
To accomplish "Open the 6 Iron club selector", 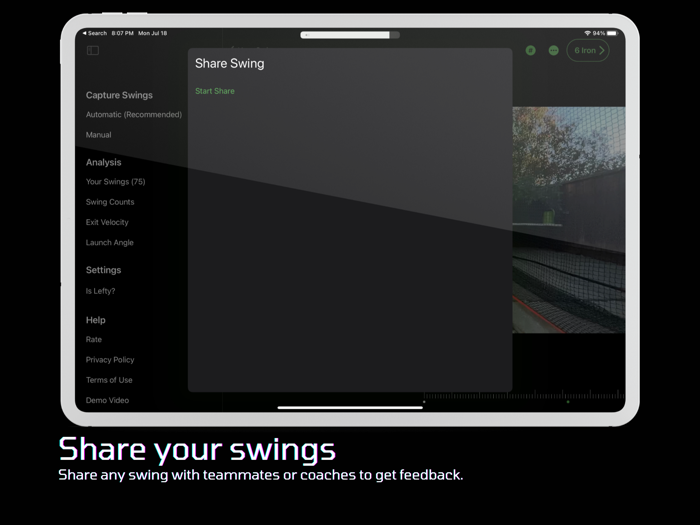I will 588,50.
